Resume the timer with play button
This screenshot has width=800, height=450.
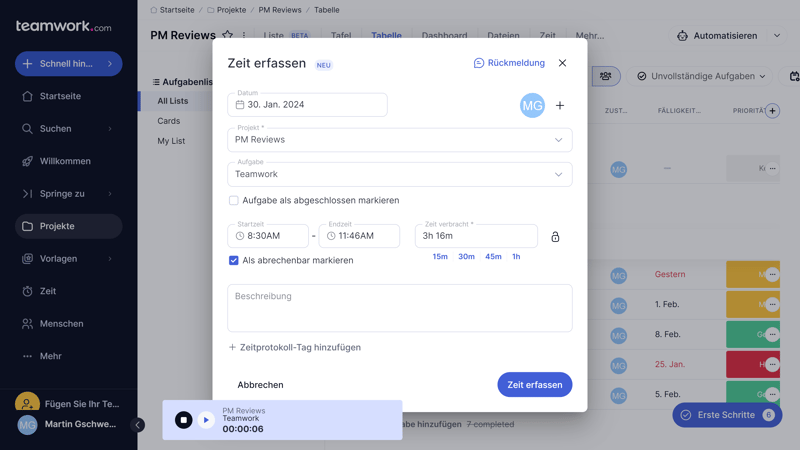tap(206, 420)
